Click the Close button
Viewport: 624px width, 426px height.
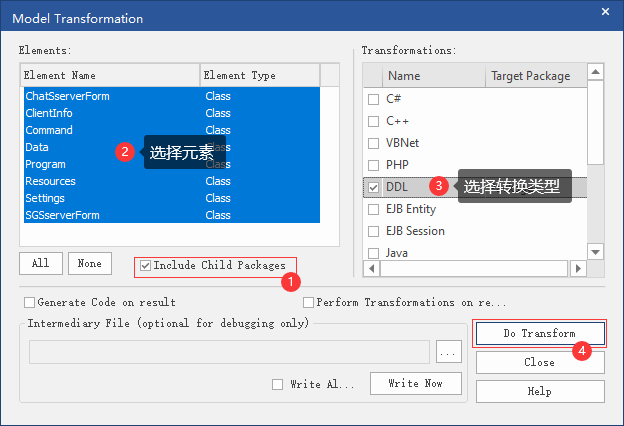click(x=540, y=362)
